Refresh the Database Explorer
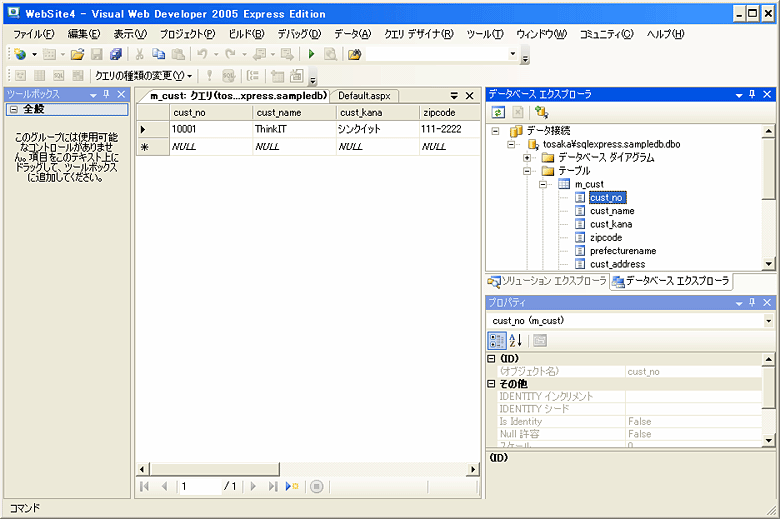This screenshot has height=519, width=780. point(498,113)
